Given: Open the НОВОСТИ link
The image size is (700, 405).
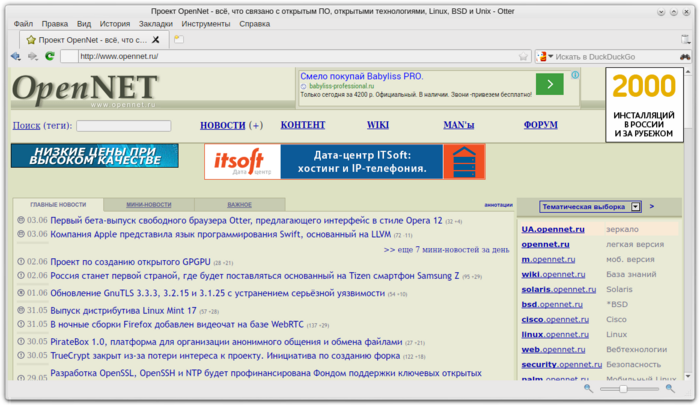Looking at the screenshot, I should click(x=223, y=125).
